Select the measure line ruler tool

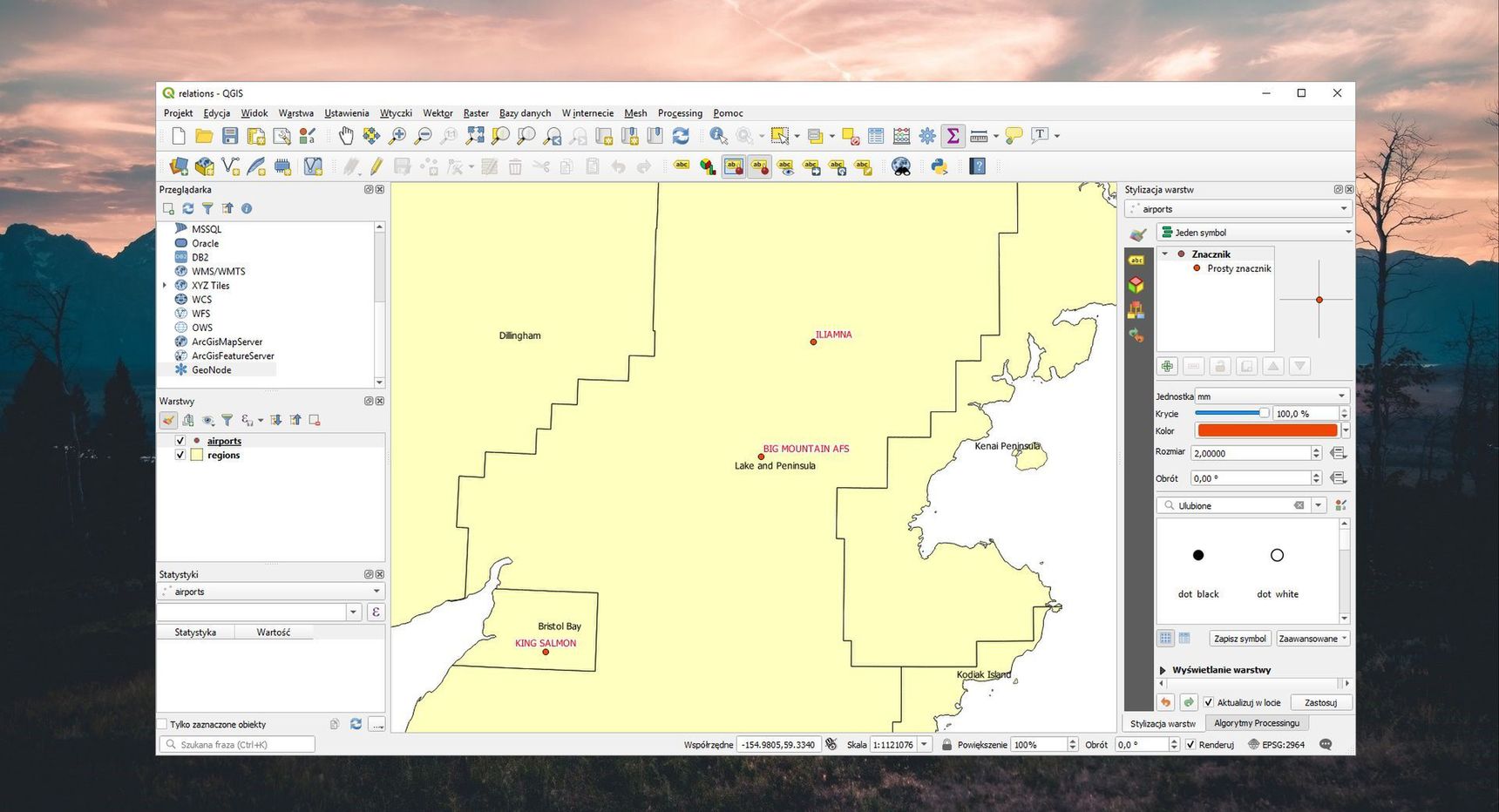[x=979, y=136]
